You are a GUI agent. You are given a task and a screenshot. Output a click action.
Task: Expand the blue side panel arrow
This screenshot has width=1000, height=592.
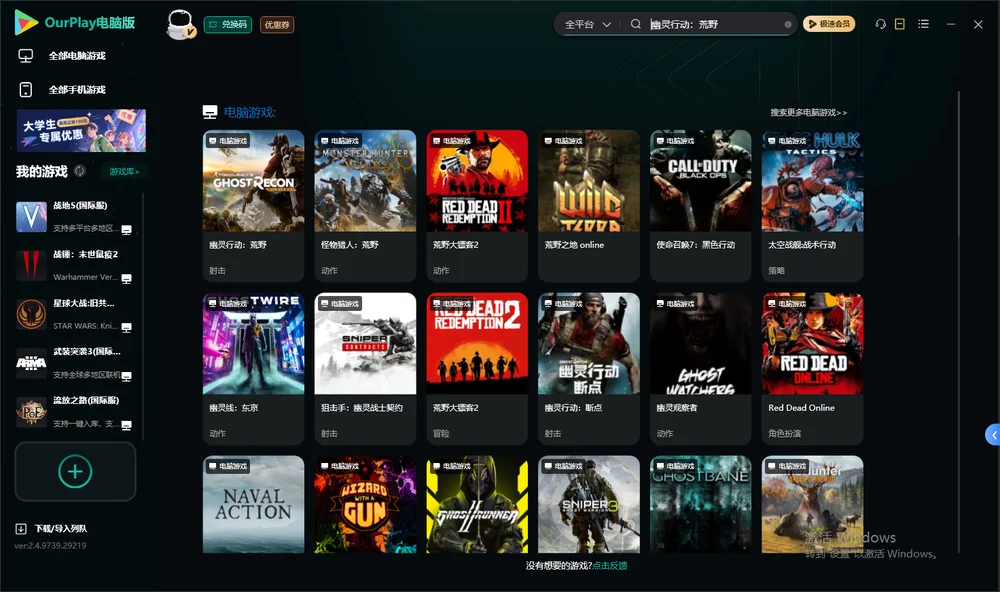coord(993,435)
